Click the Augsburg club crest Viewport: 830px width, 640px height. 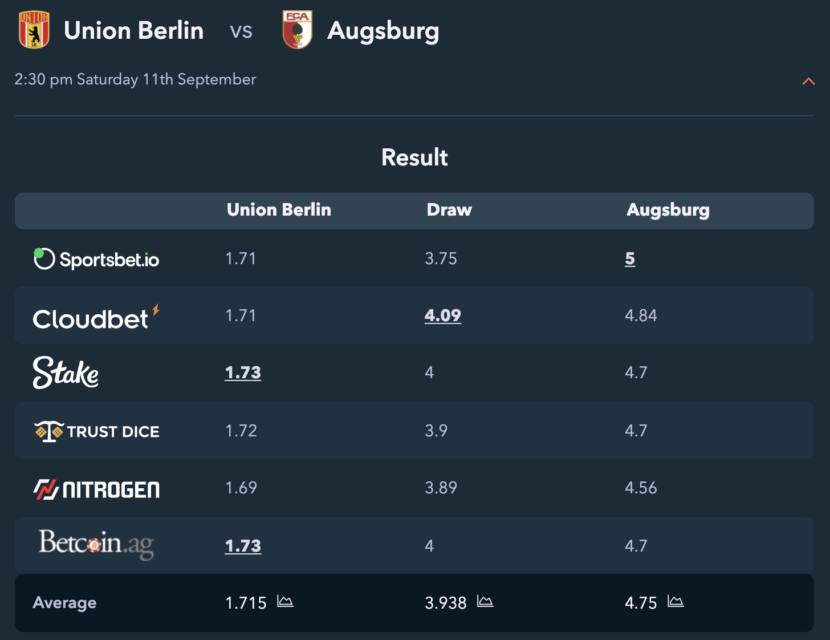point(297,30)
